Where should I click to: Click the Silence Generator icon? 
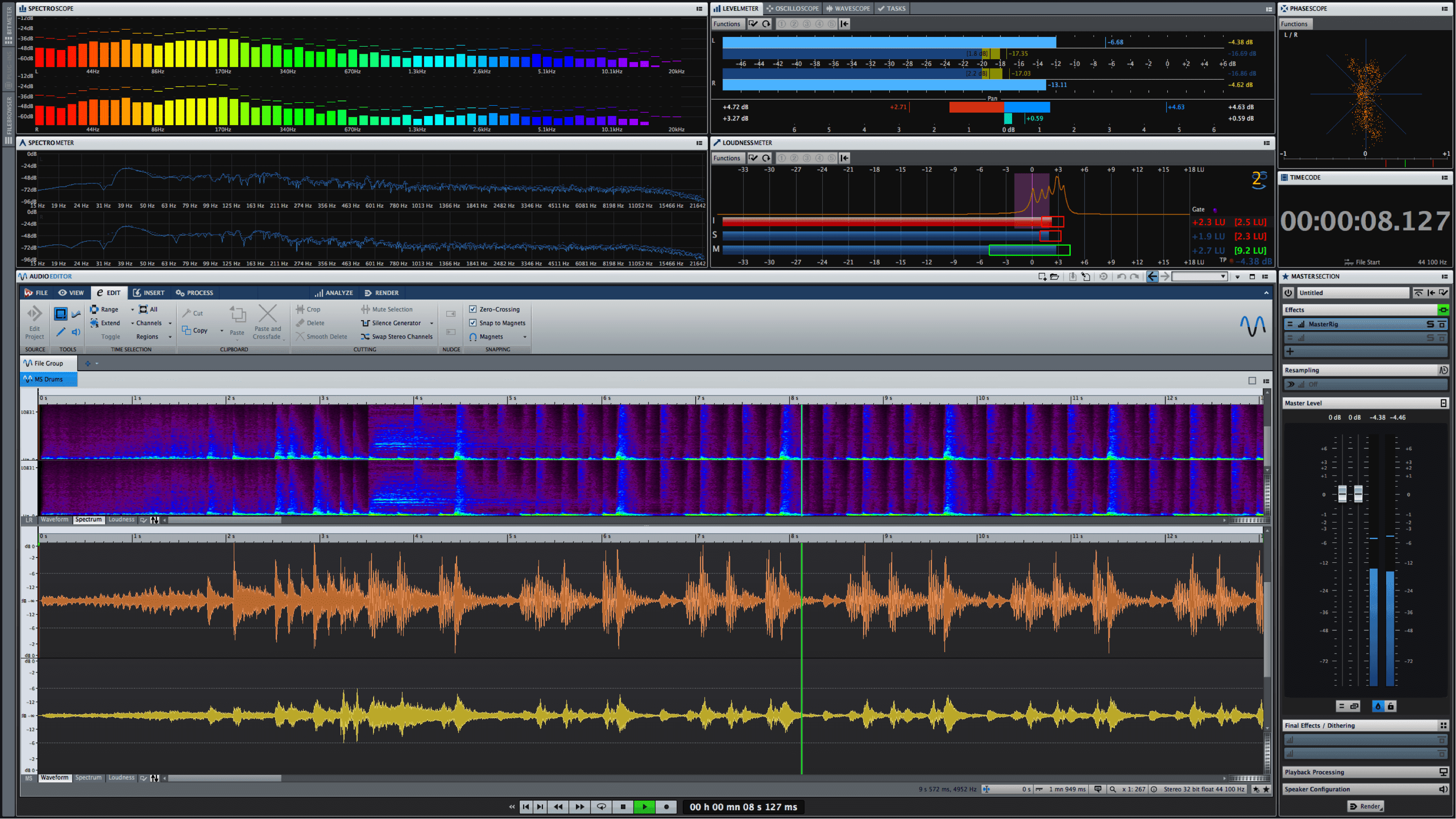(364, 322)
